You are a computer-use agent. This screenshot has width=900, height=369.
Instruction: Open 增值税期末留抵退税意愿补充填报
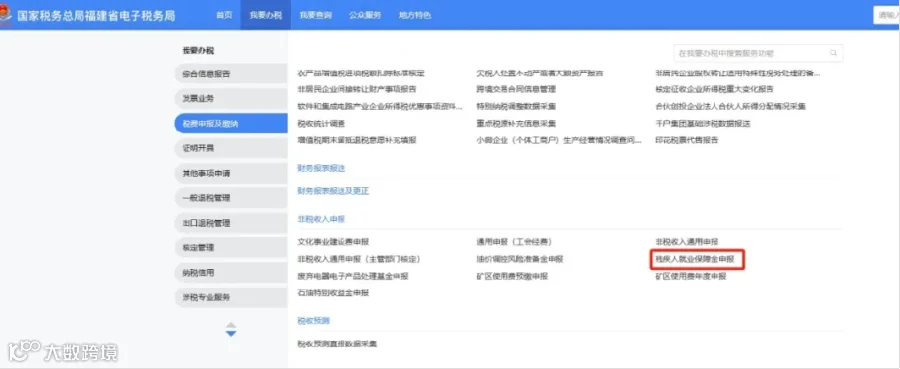(356, 140)
